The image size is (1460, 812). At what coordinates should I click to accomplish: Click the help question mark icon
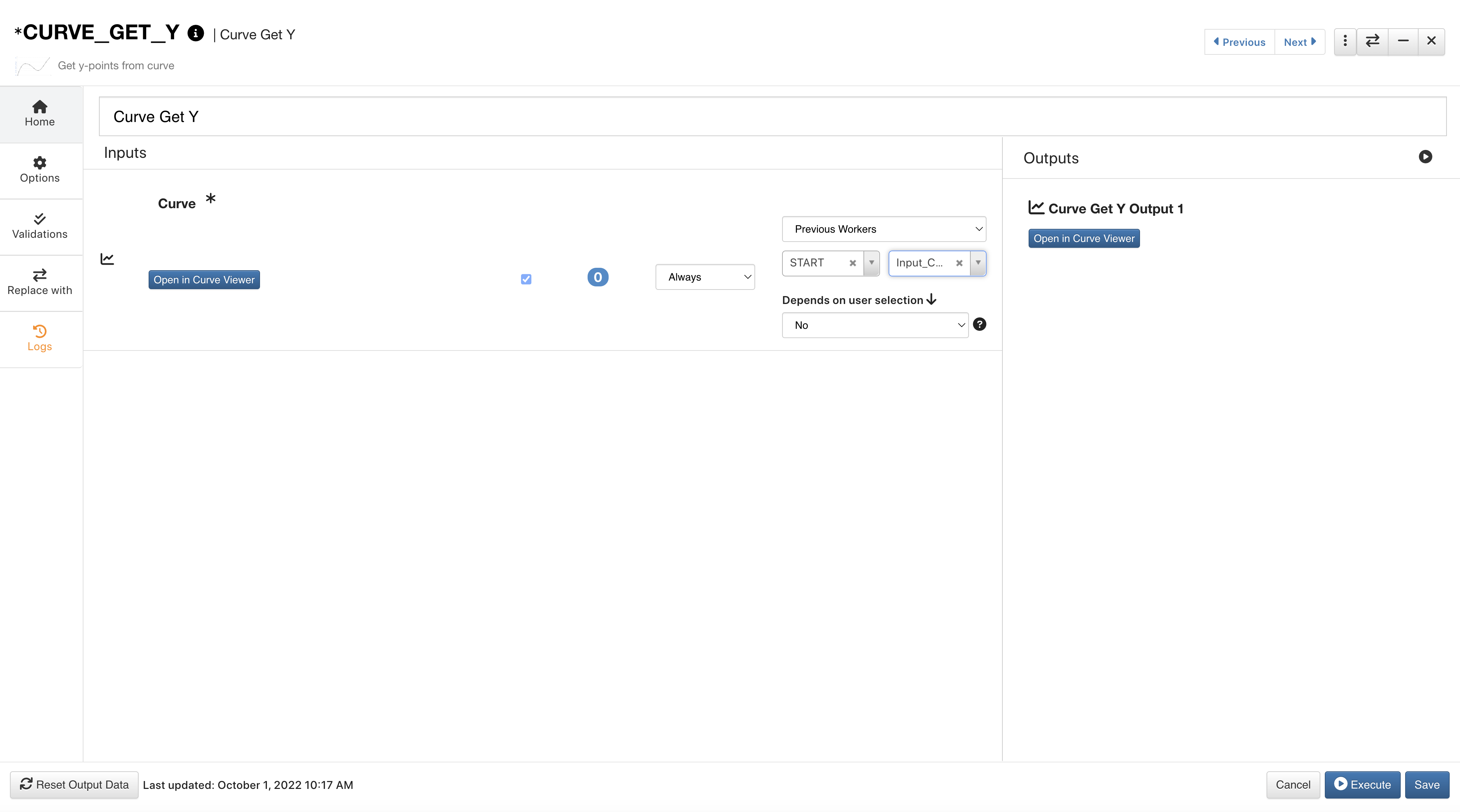click(979, 324)
